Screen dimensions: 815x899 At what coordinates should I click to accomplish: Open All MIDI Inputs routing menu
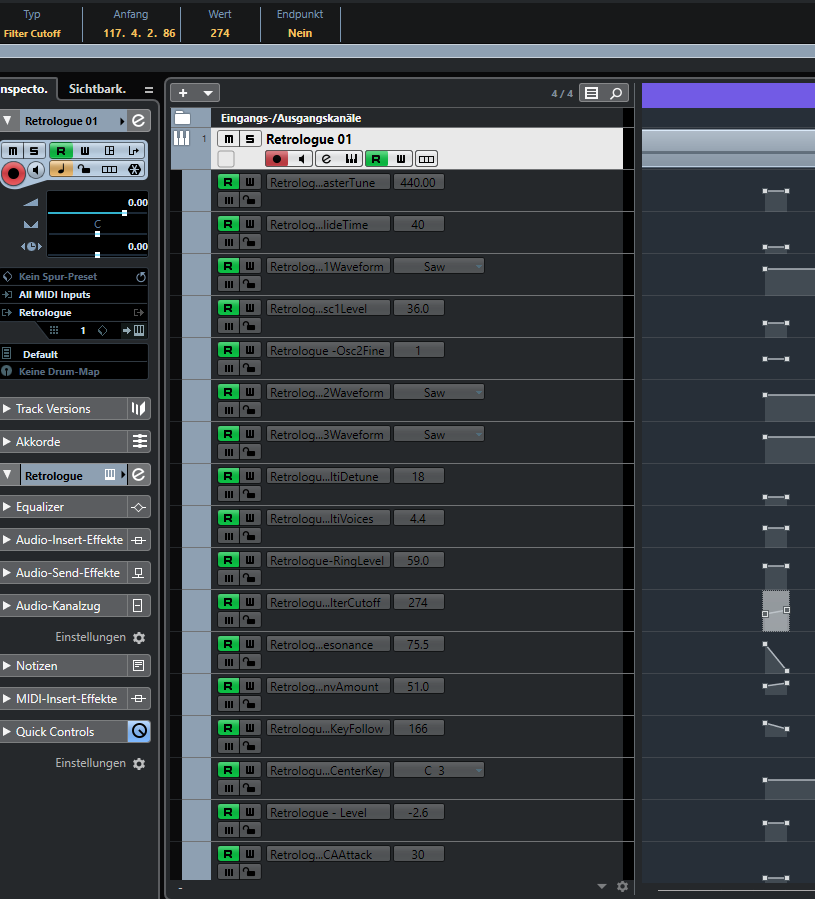pos(73,294)
